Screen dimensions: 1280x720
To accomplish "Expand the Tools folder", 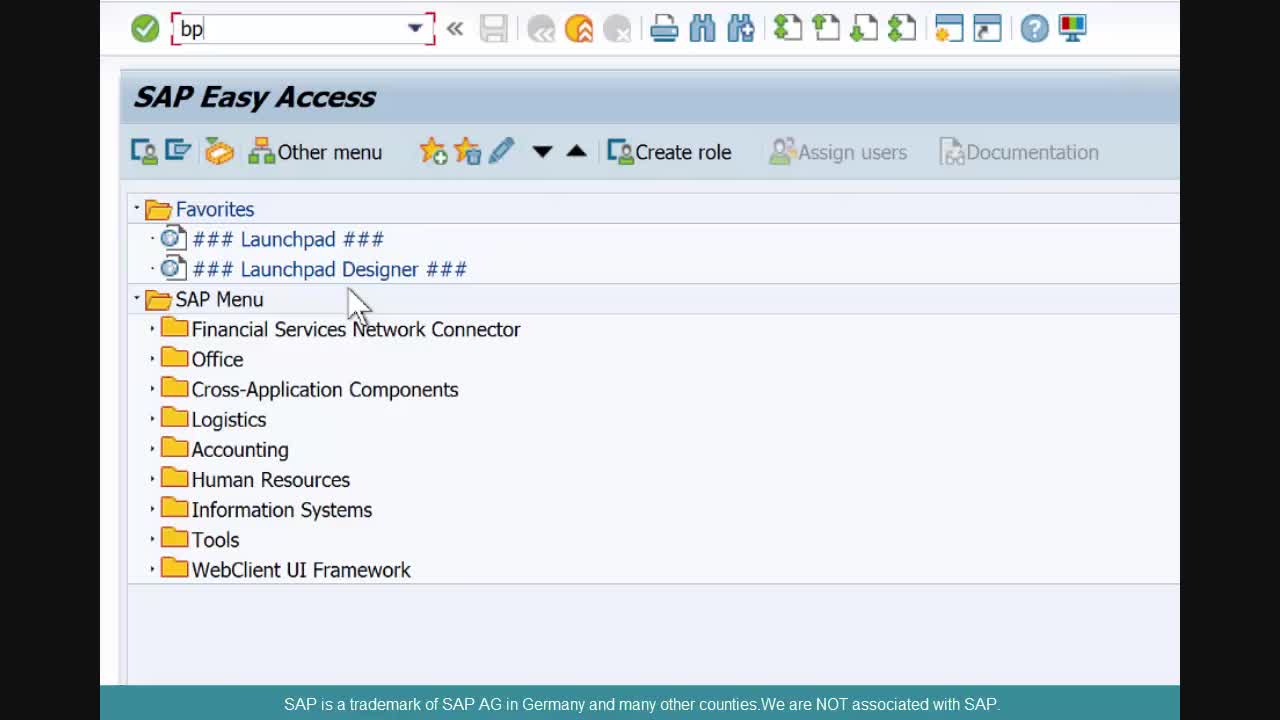I will 153,539.
